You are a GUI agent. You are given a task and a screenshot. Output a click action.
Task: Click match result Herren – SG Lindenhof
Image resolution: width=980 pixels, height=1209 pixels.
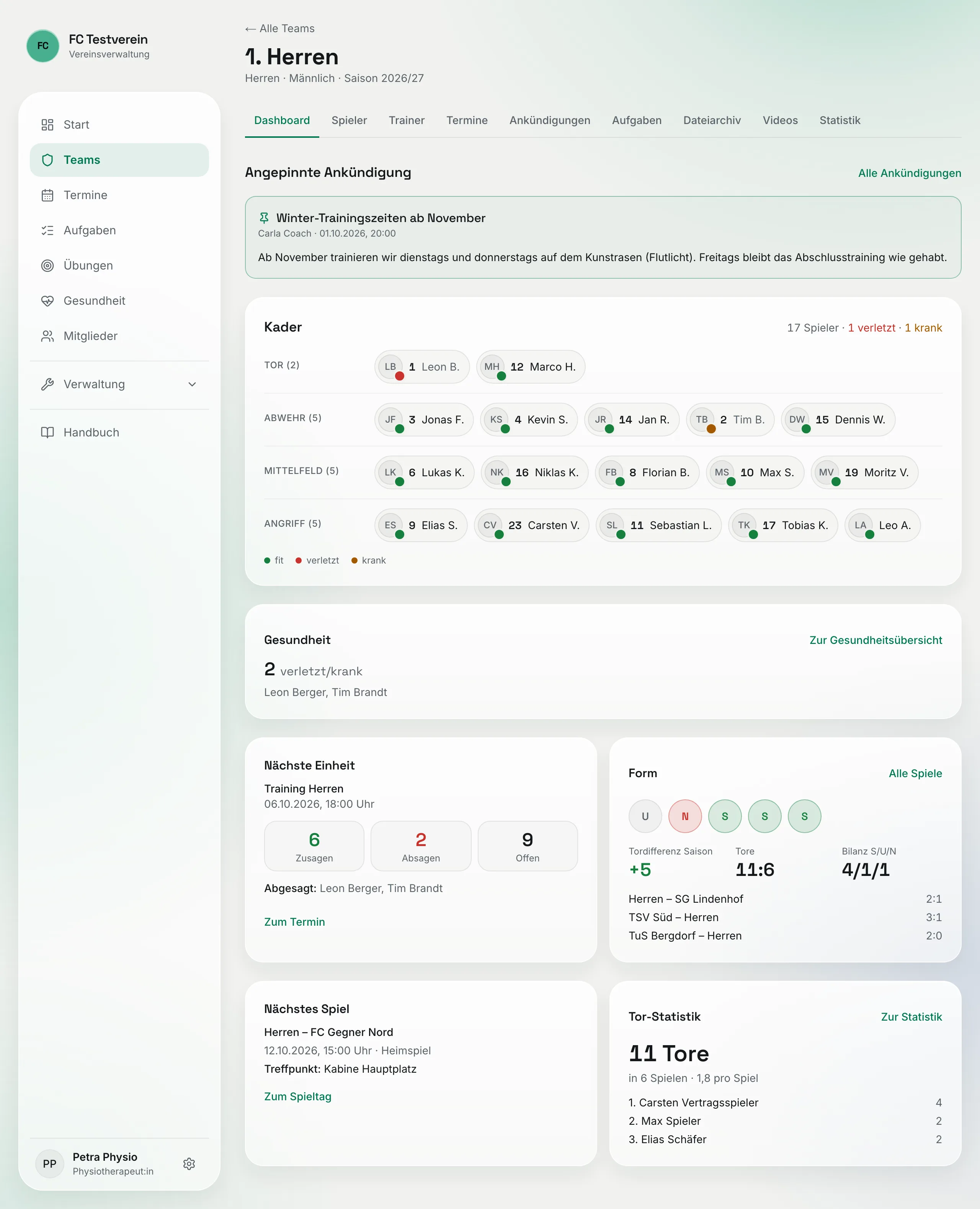pos(785,899)
